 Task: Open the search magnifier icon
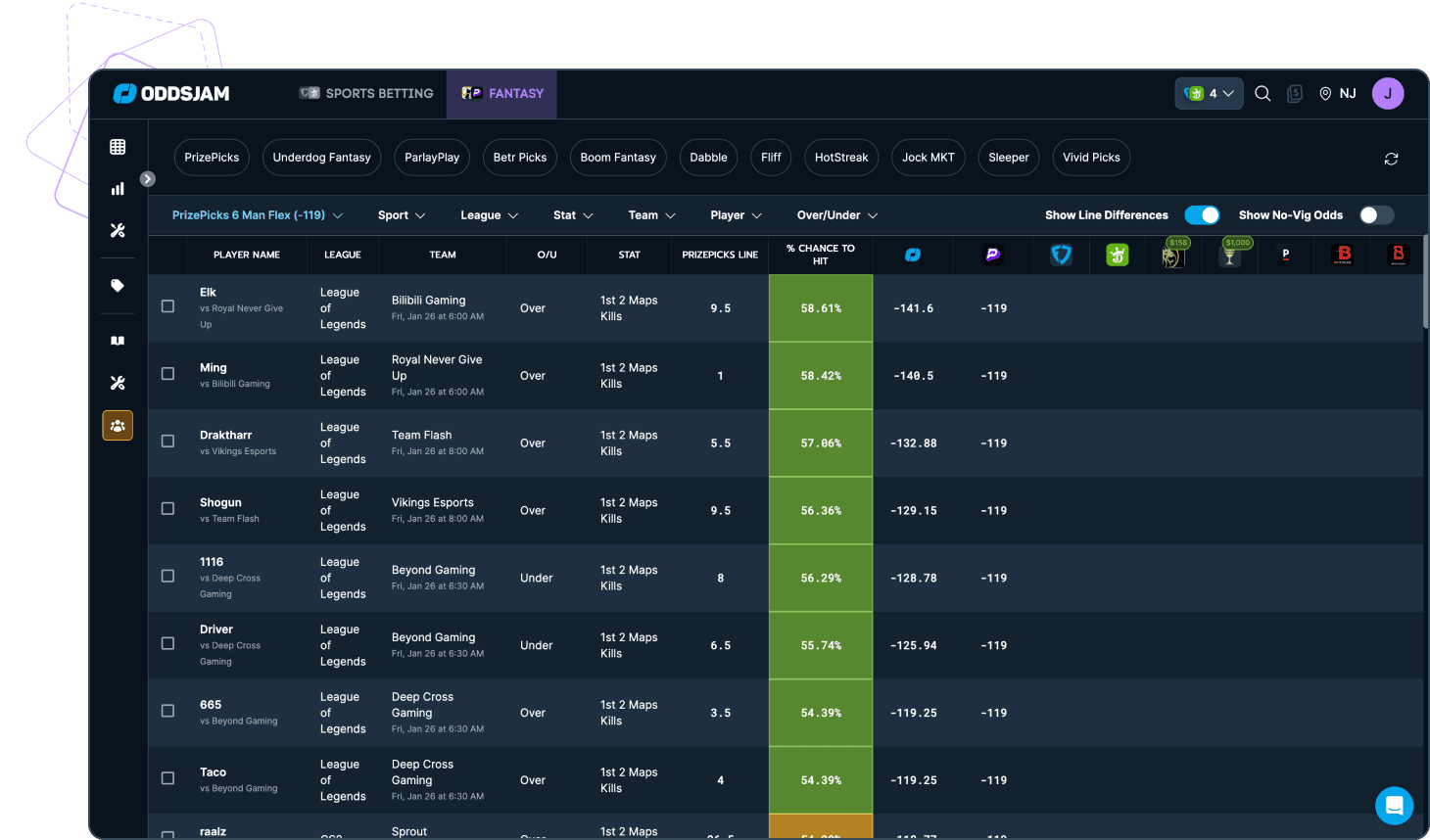click(x=1263, y=93)
